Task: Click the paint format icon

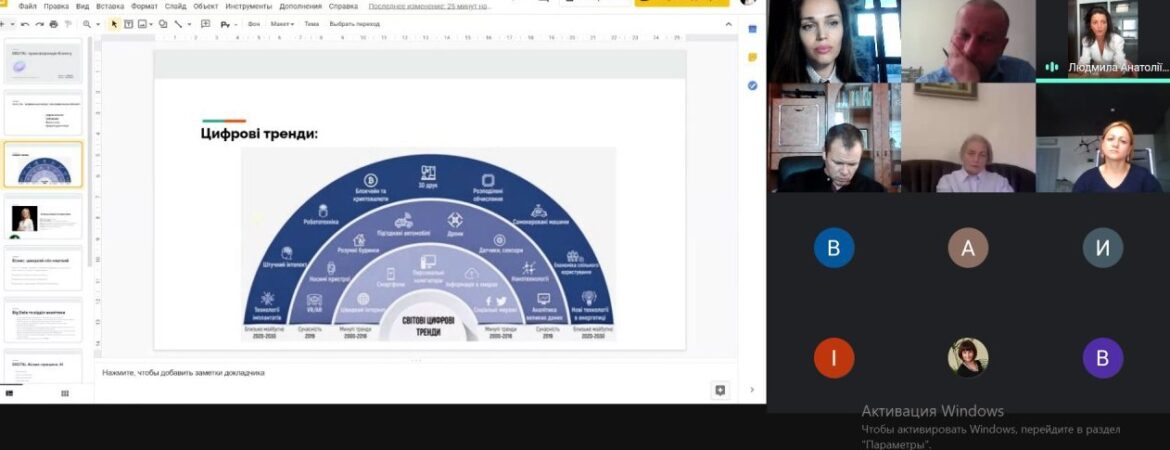Action: (68, 24)
